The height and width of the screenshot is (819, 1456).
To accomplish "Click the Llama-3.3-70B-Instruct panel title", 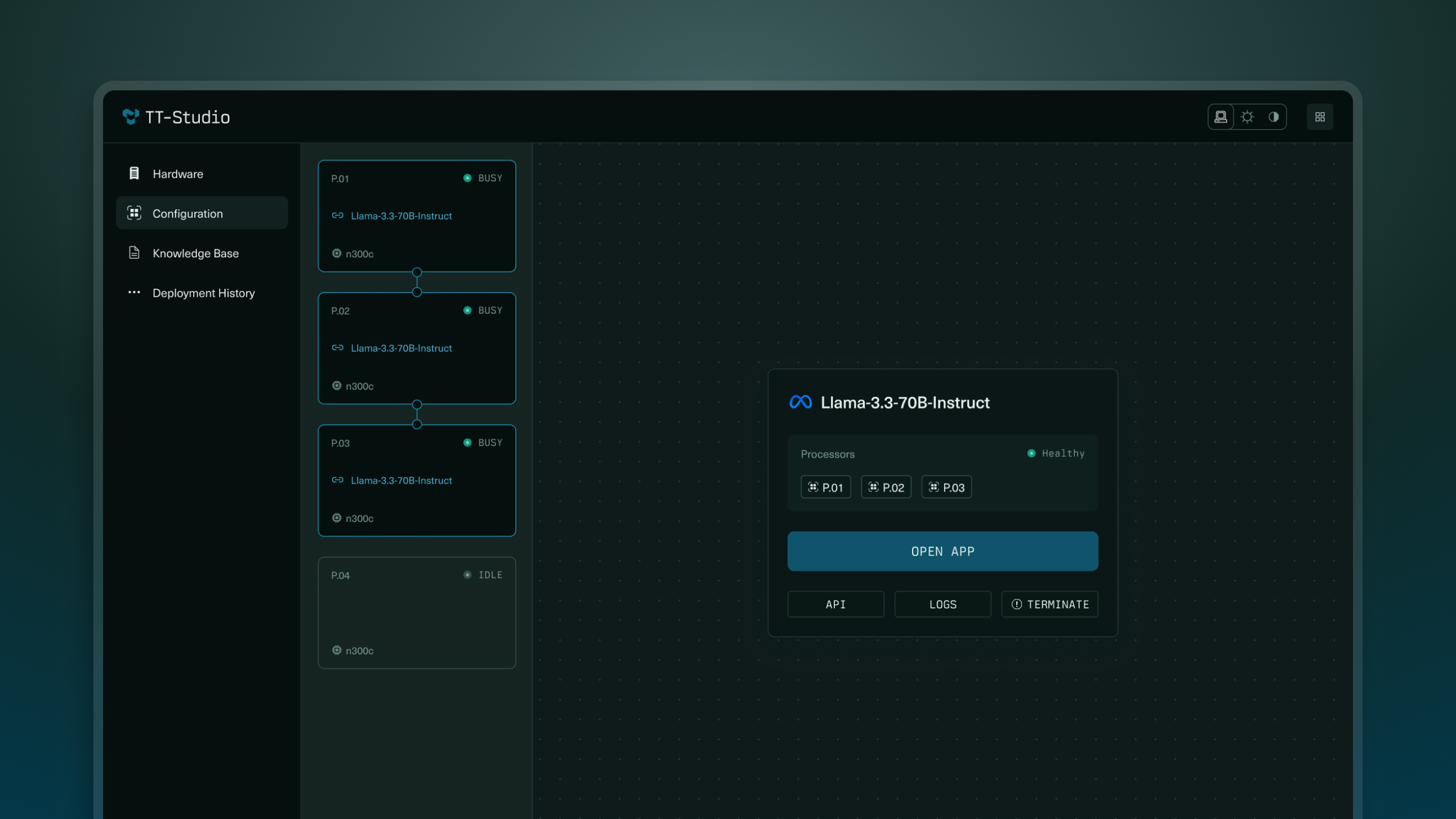I will point(905,402).
